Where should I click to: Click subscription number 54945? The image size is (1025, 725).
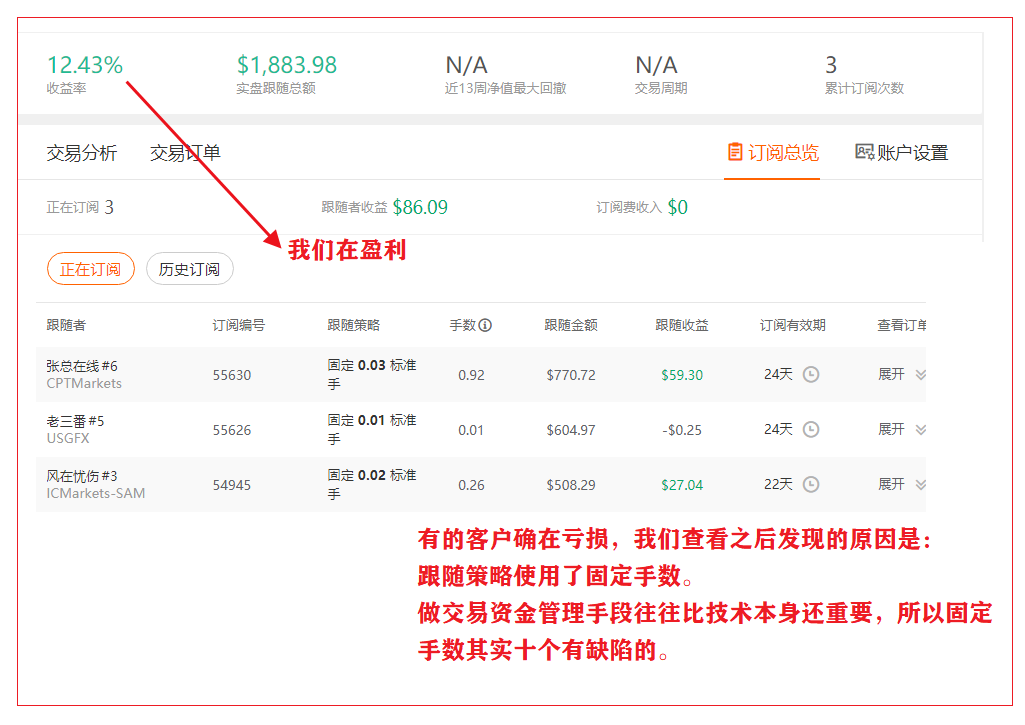tap(231, 485)
